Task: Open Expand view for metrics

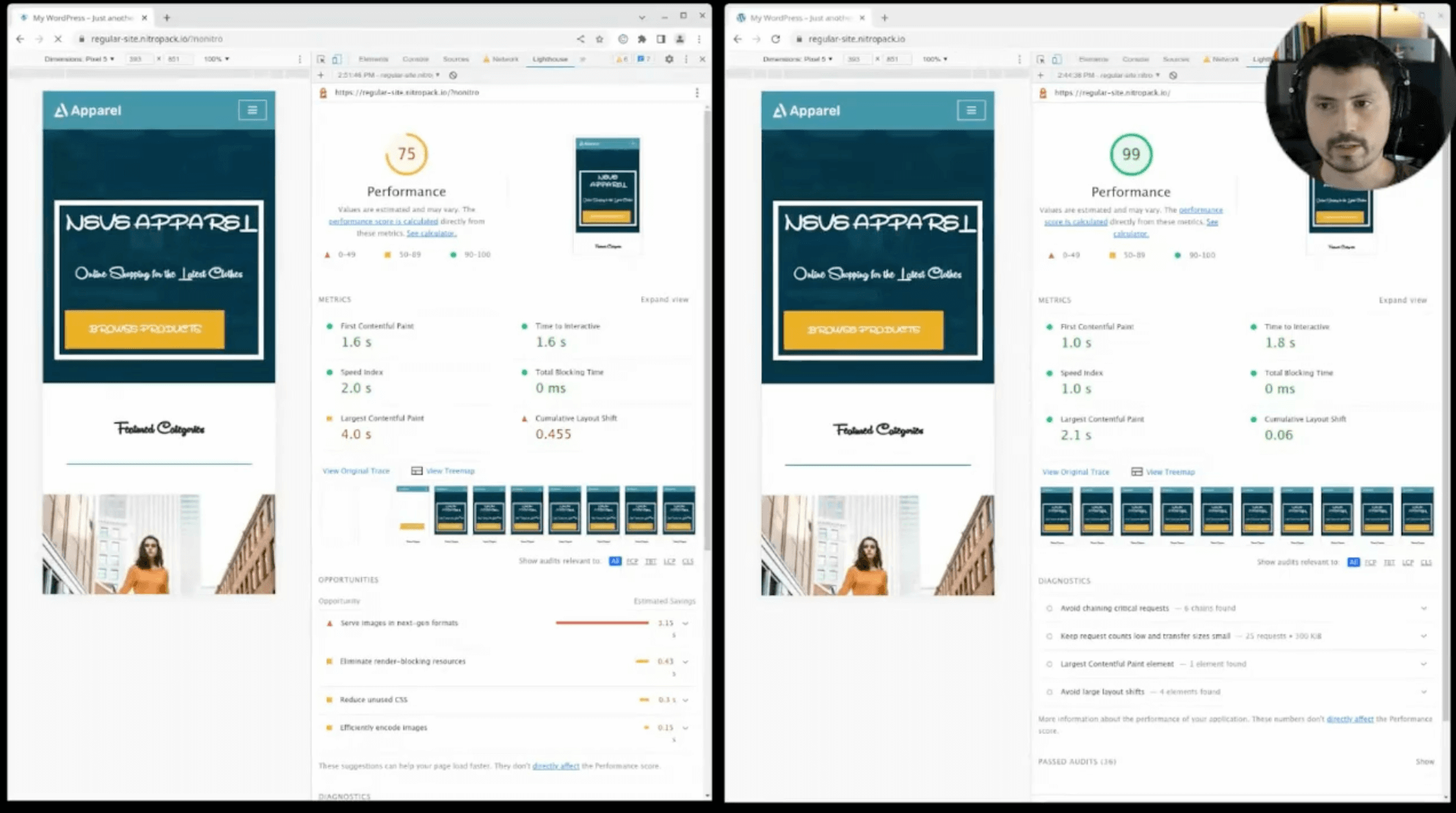Action: pyautogui.click(x=664, y=299)
